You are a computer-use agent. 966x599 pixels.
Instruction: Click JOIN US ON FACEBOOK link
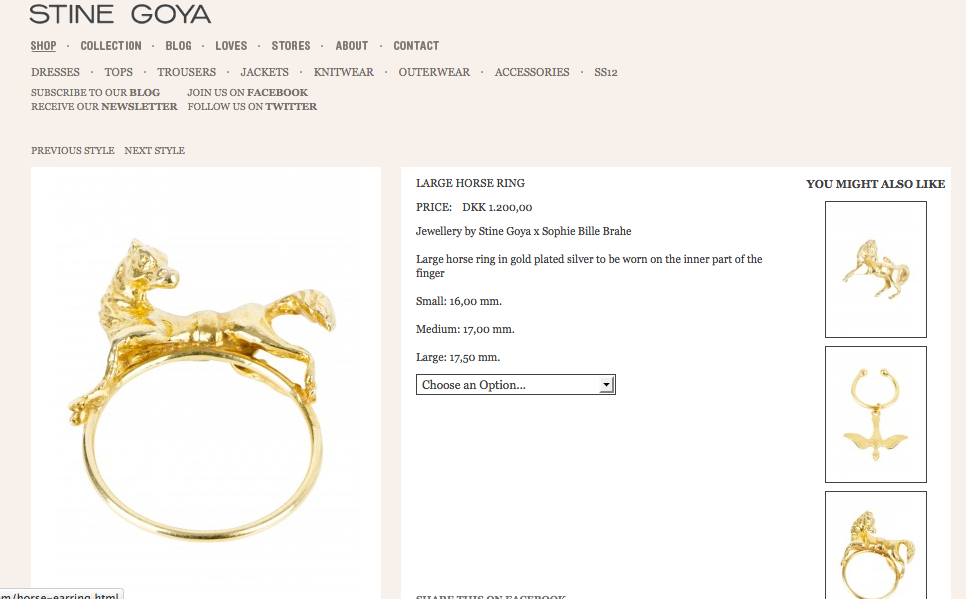tap(248, 92)
